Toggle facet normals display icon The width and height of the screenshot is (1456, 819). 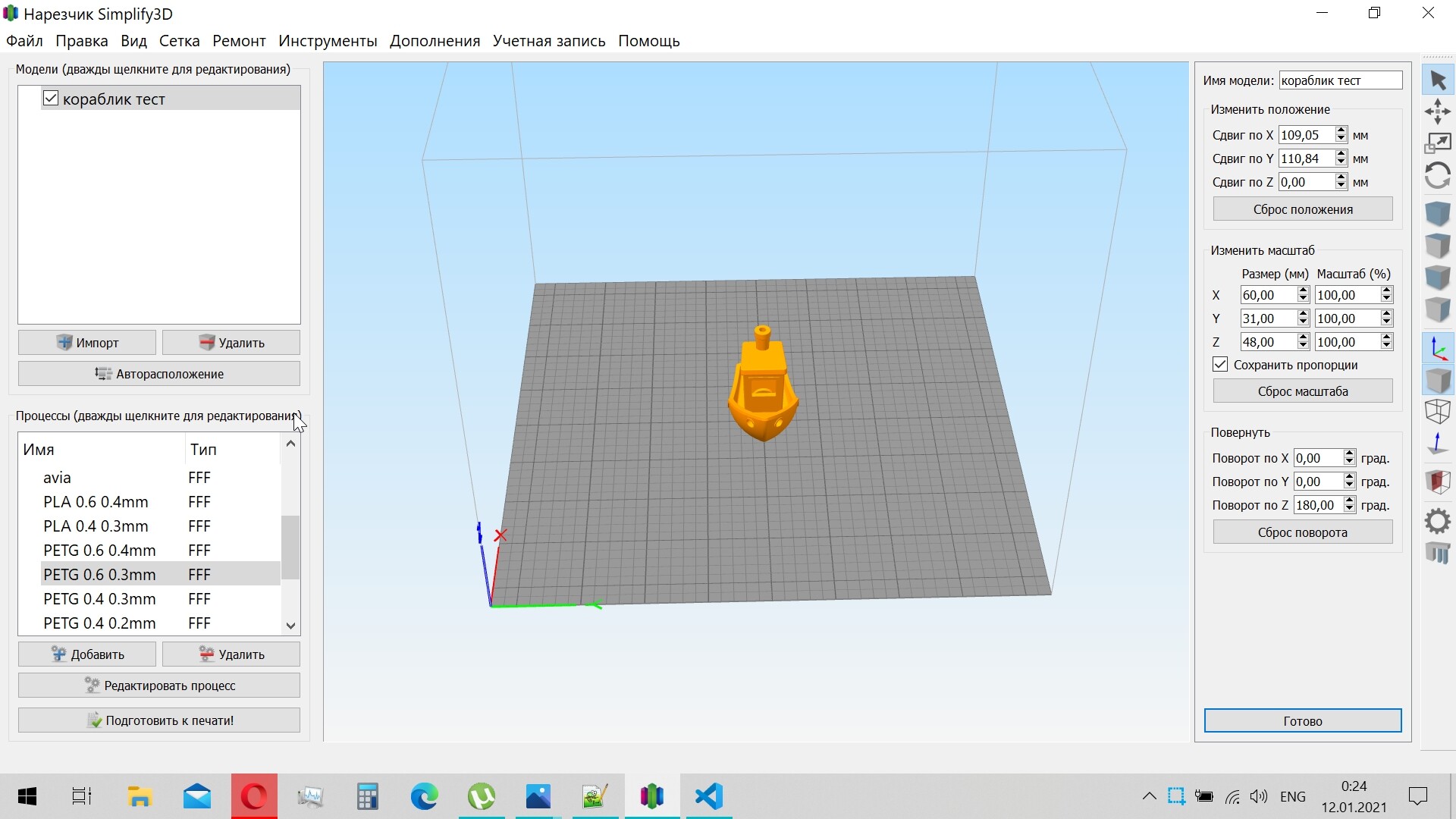(1438, 444)
